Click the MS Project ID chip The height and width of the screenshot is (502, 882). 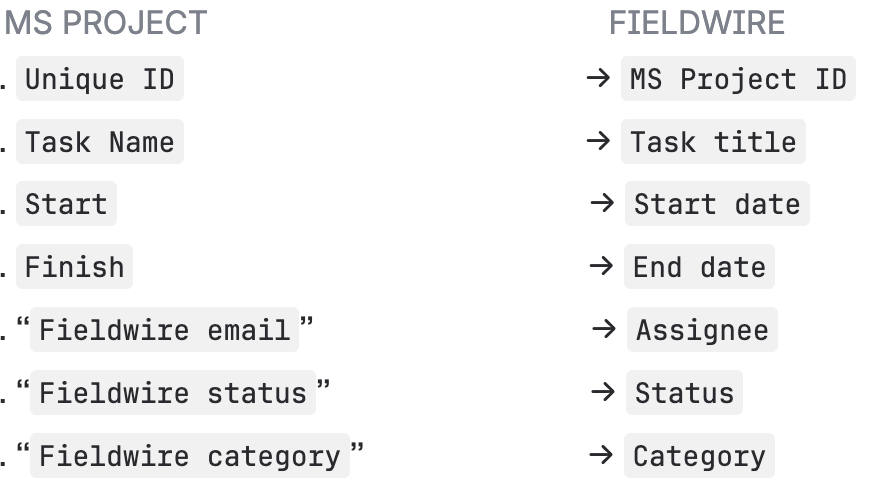738,80
